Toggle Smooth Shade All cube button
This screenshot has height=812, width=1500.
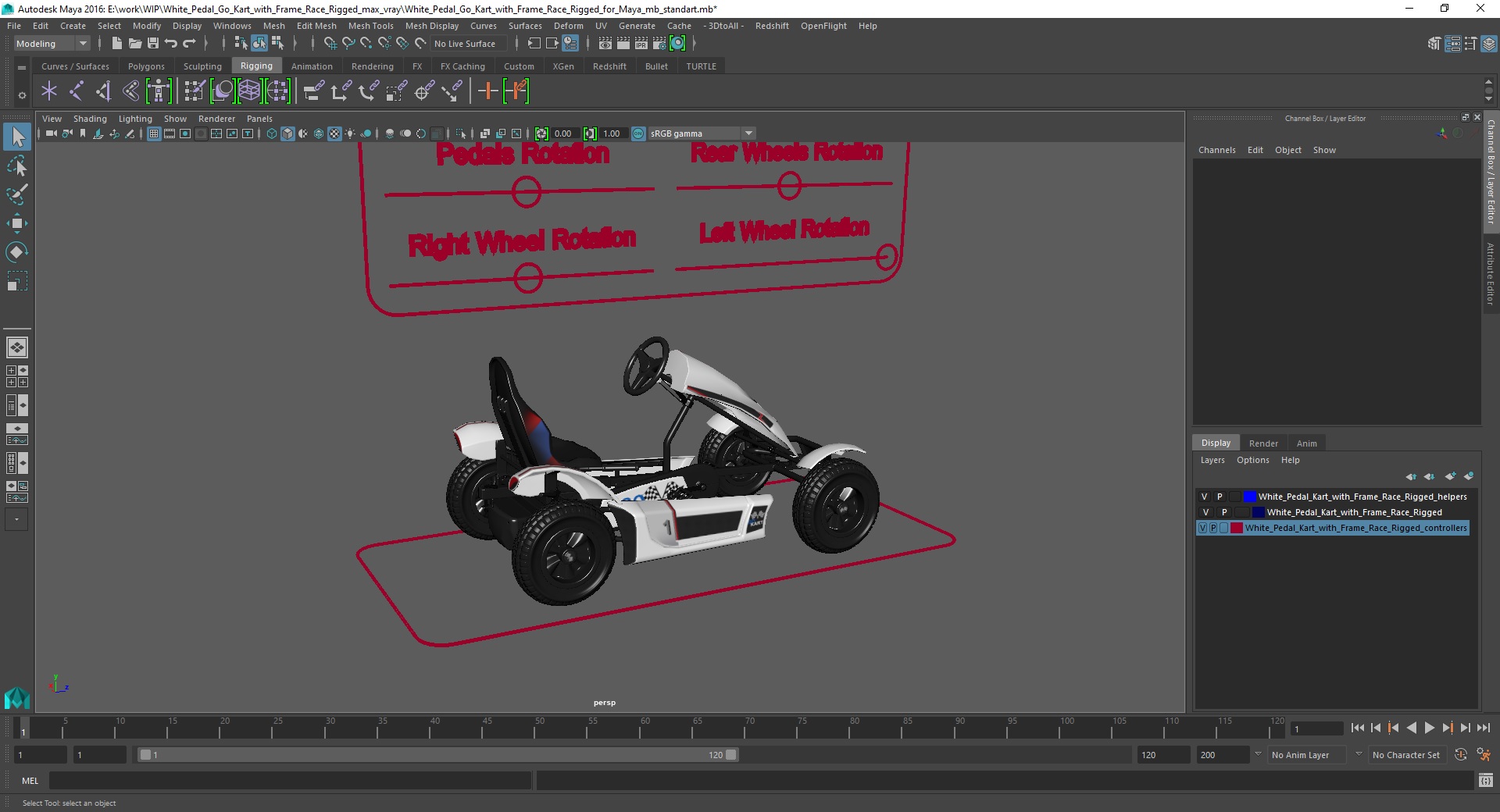pos(287,134)
